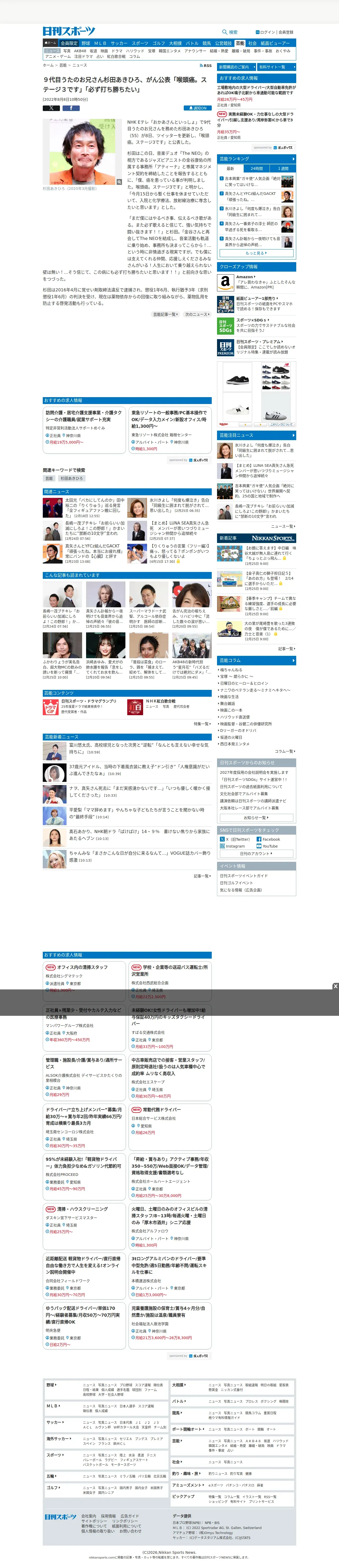This screenshot has height=1568, width=339.
Task: Open the X (旧Twitter) SNS icon
Action: [223, 839]
